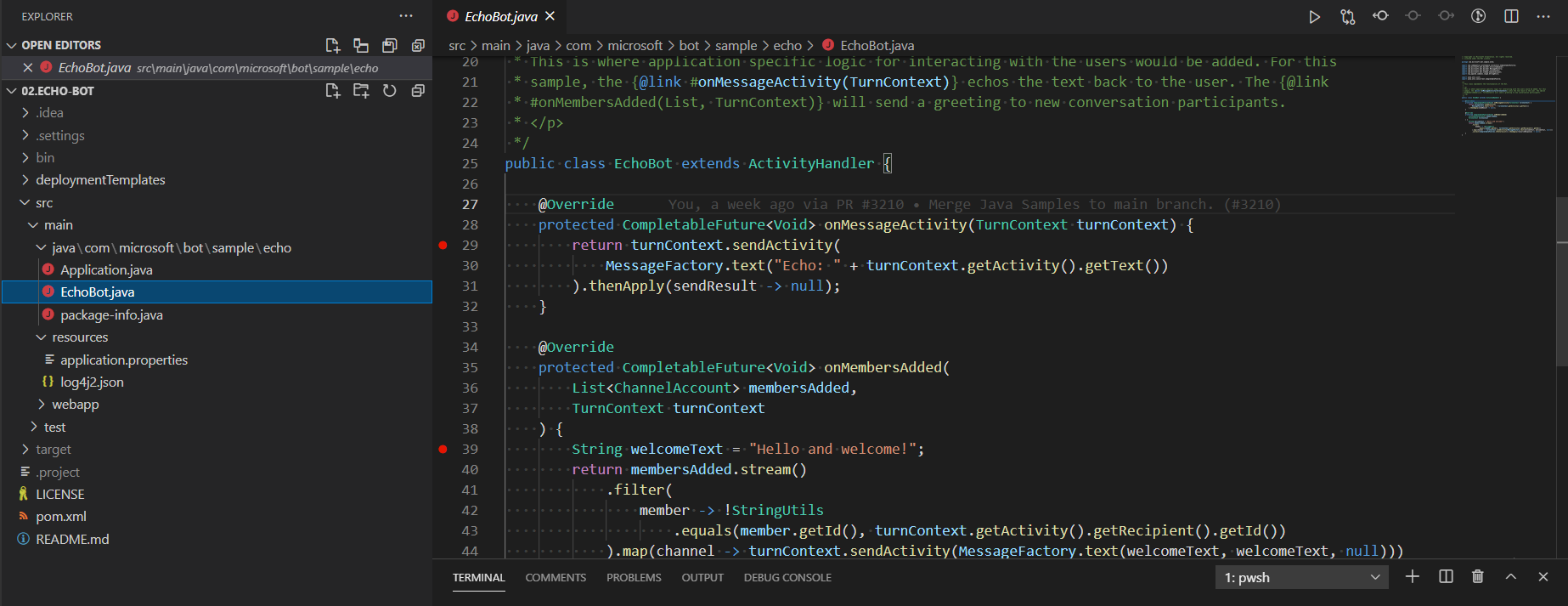Image resolution: width=1568 pixels, height=606 pixels.
Task: Kill the terminal with the trash icon
Action: [1478, 577]
